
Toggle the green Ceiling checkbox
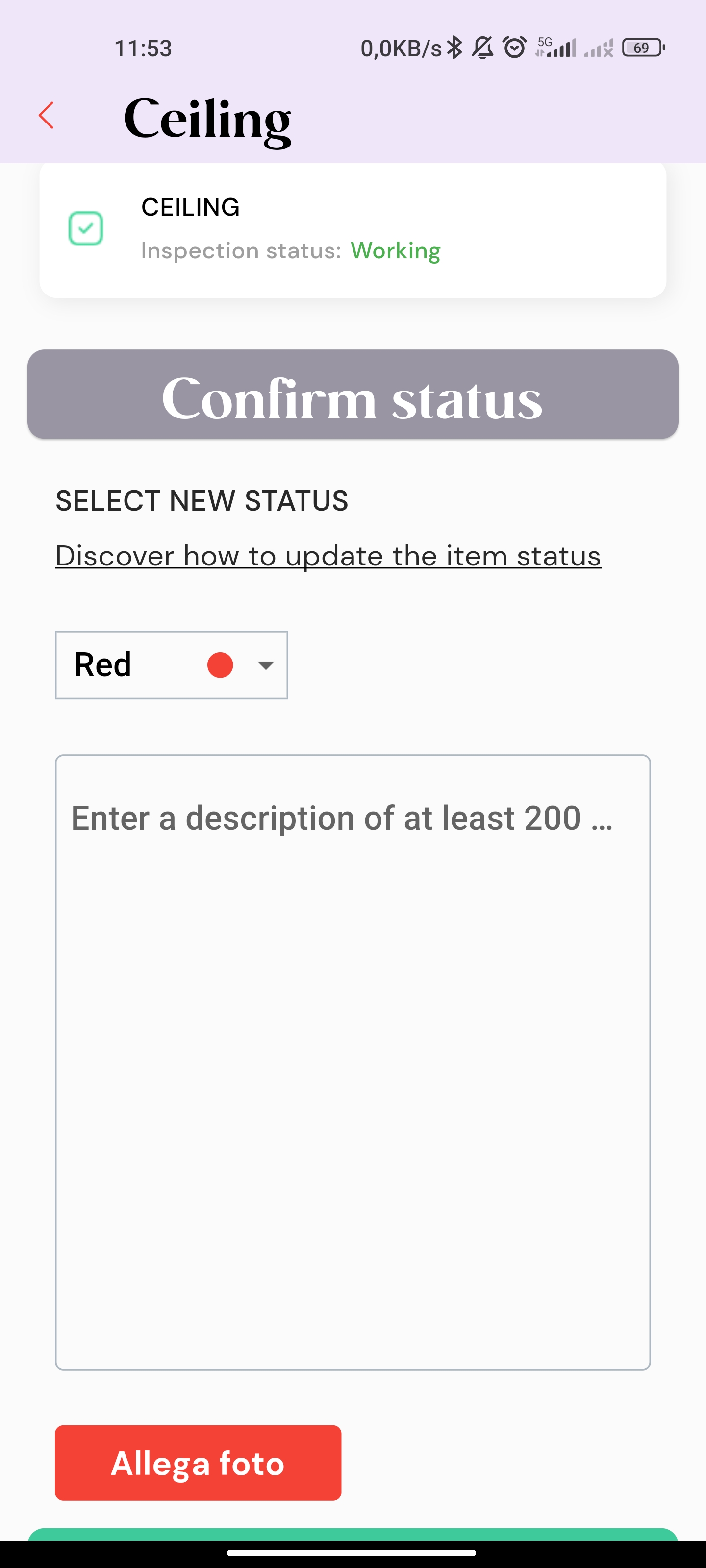click(x=85, y=228)
